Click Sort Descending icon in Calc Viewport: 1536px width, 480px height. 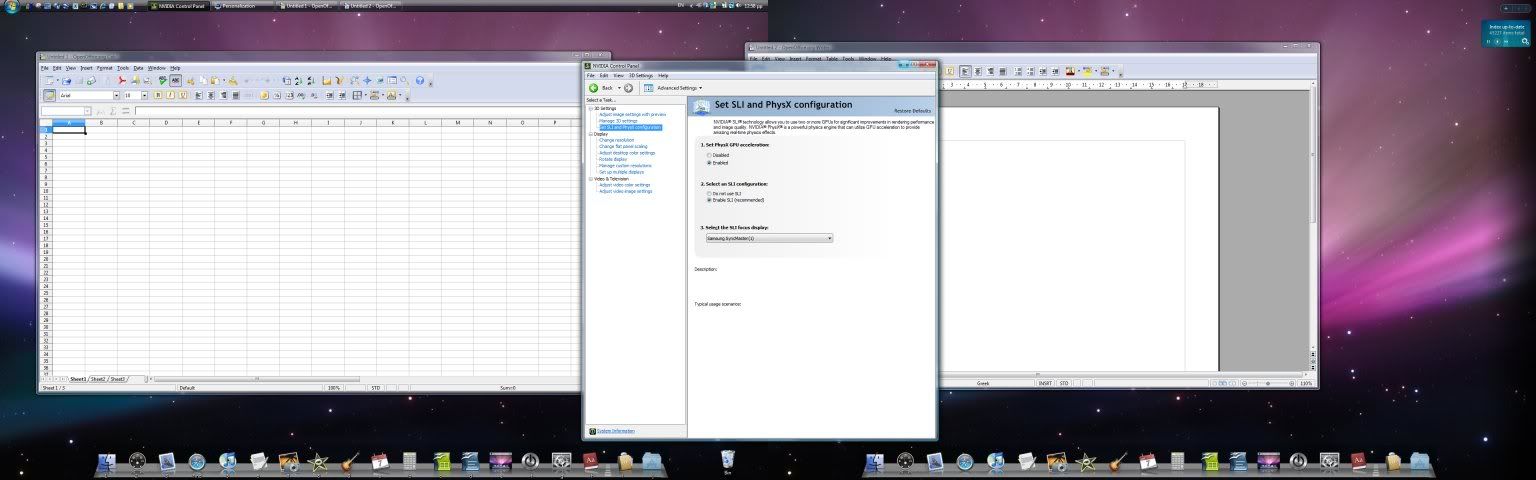coord(311,81)
